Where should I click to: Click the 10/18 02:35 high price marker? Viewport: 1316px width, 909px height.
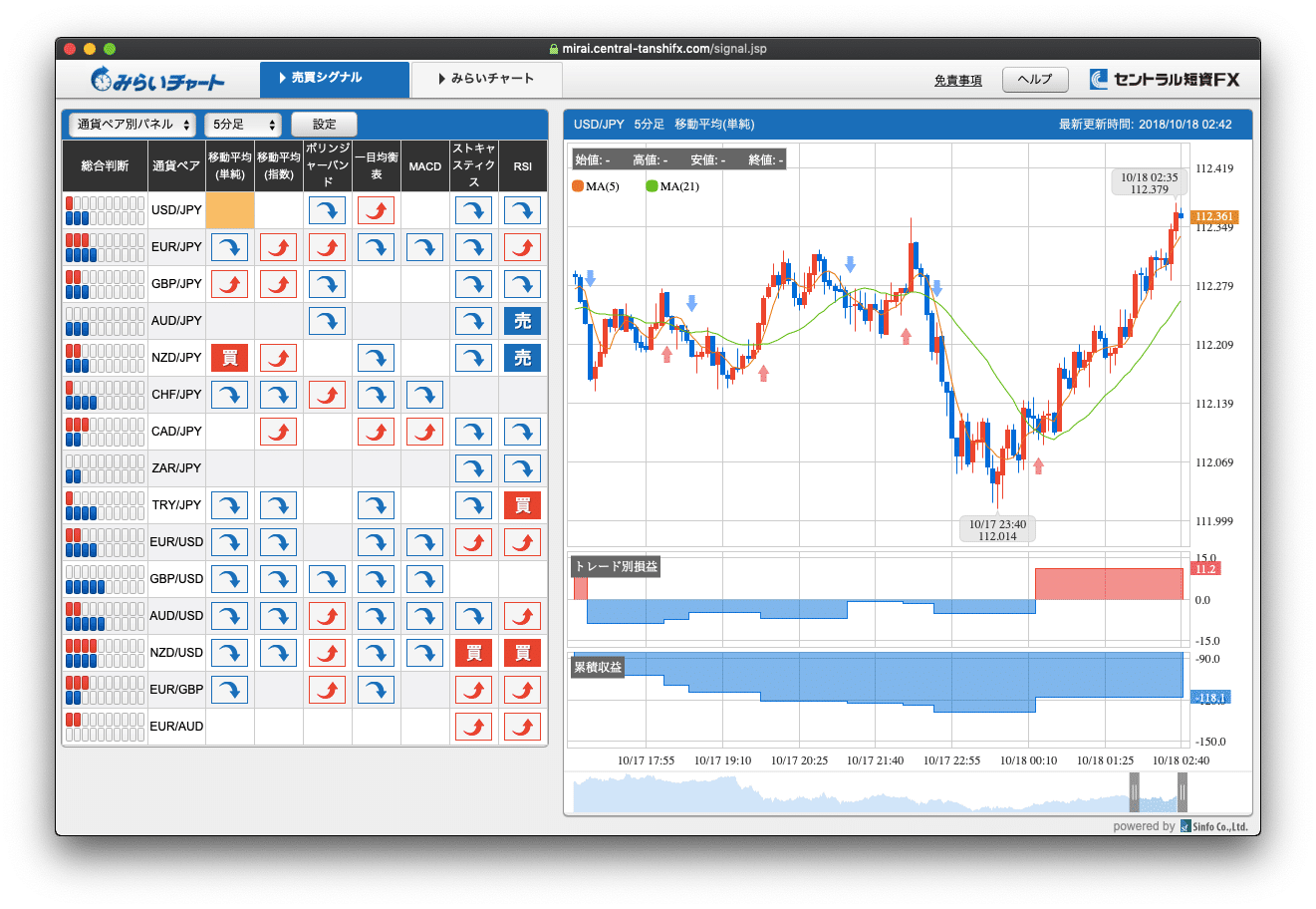tap(1149, 183)
